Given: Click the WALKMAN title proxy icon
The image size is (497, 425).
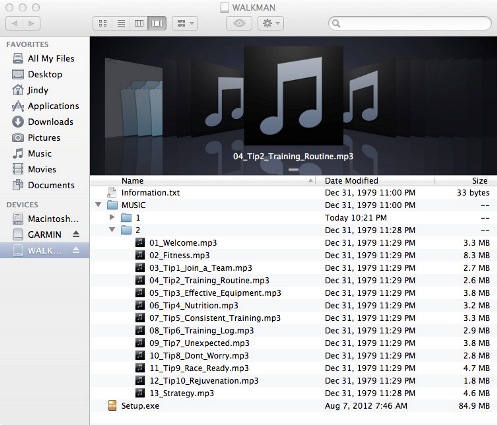Looking at the screenshot, I should click(x=225, y=7).
